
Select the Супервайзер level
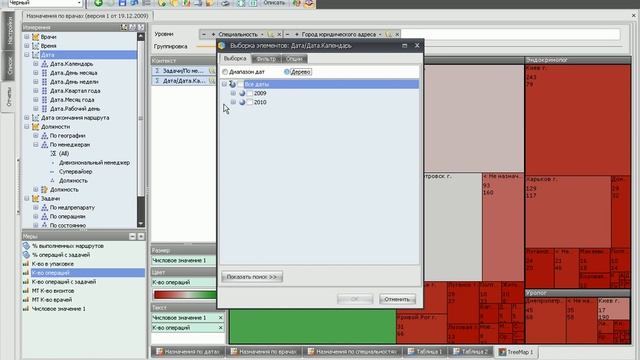coord(76,171)
